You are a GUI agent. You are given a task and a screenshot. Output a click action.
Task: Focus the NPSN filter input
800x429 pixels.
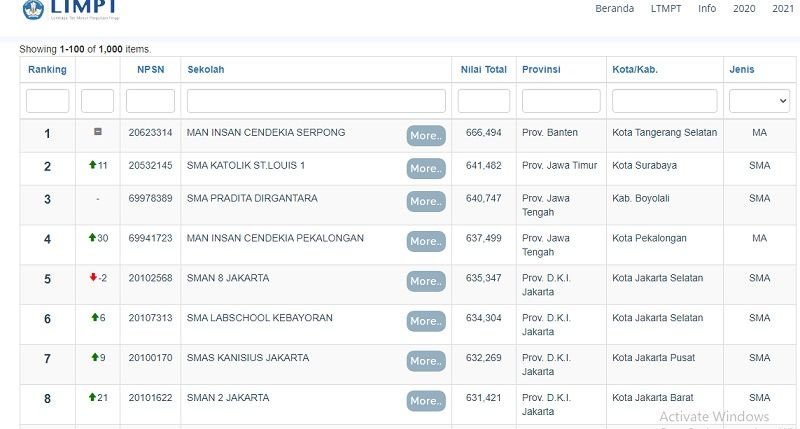click(151, 101)
